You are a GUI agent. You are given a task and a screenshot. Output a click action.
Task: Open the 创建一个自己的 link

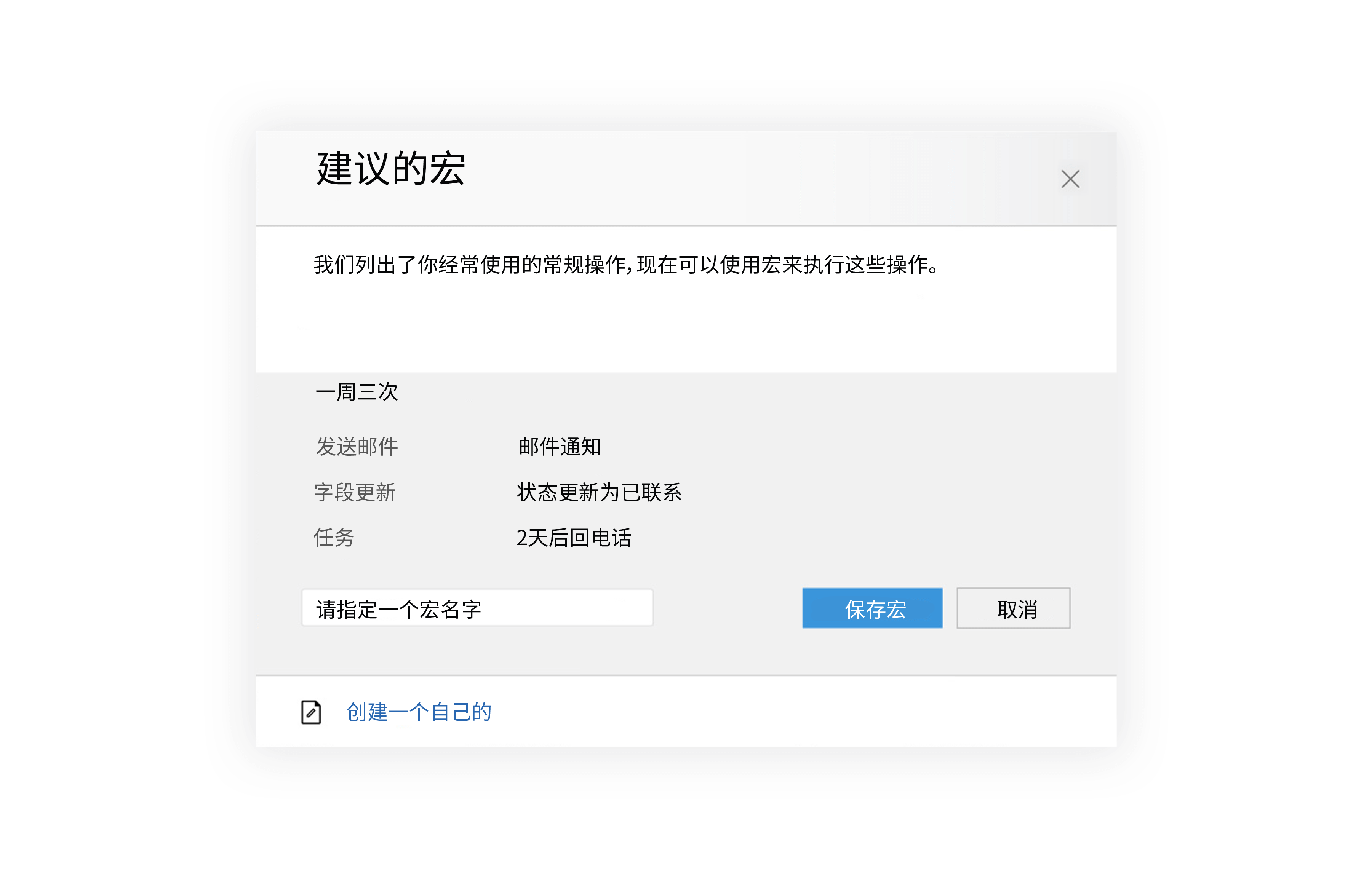click(x=419, y=712)
